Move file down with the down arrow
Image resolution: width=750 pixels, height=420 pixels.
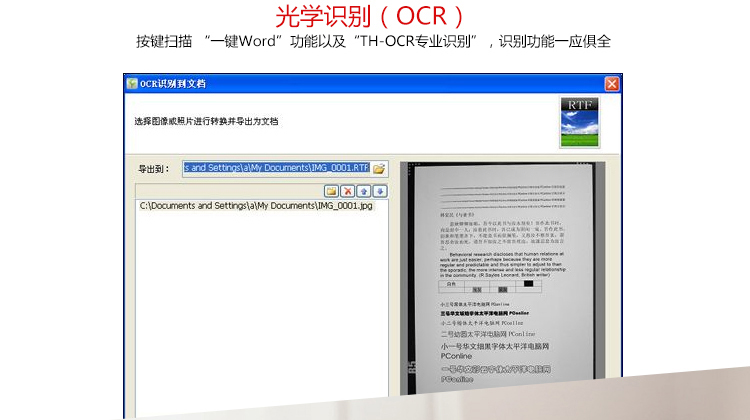point(380,191)
